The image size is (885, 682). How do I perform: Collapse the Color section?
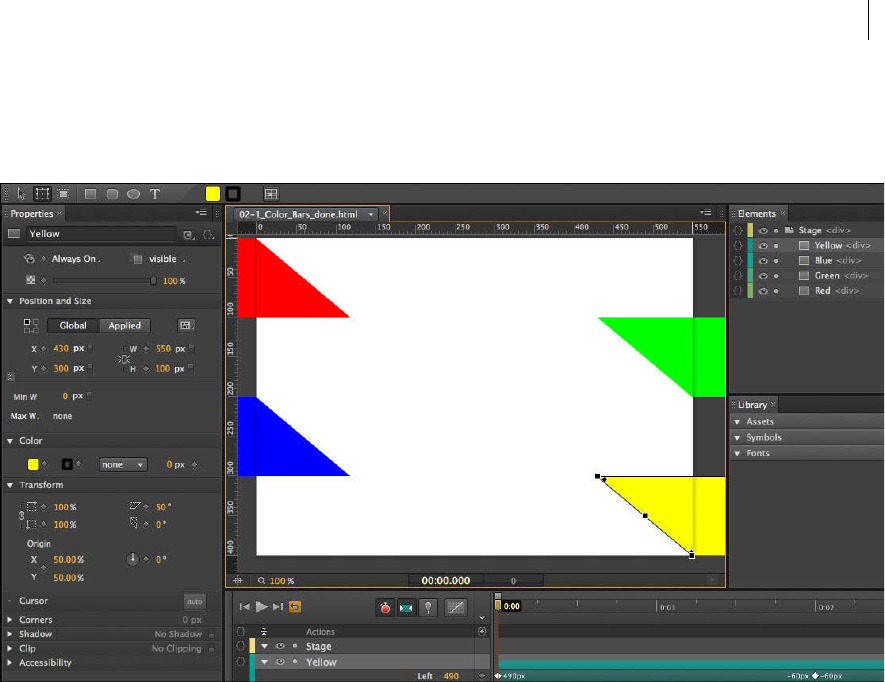(10, 440)
